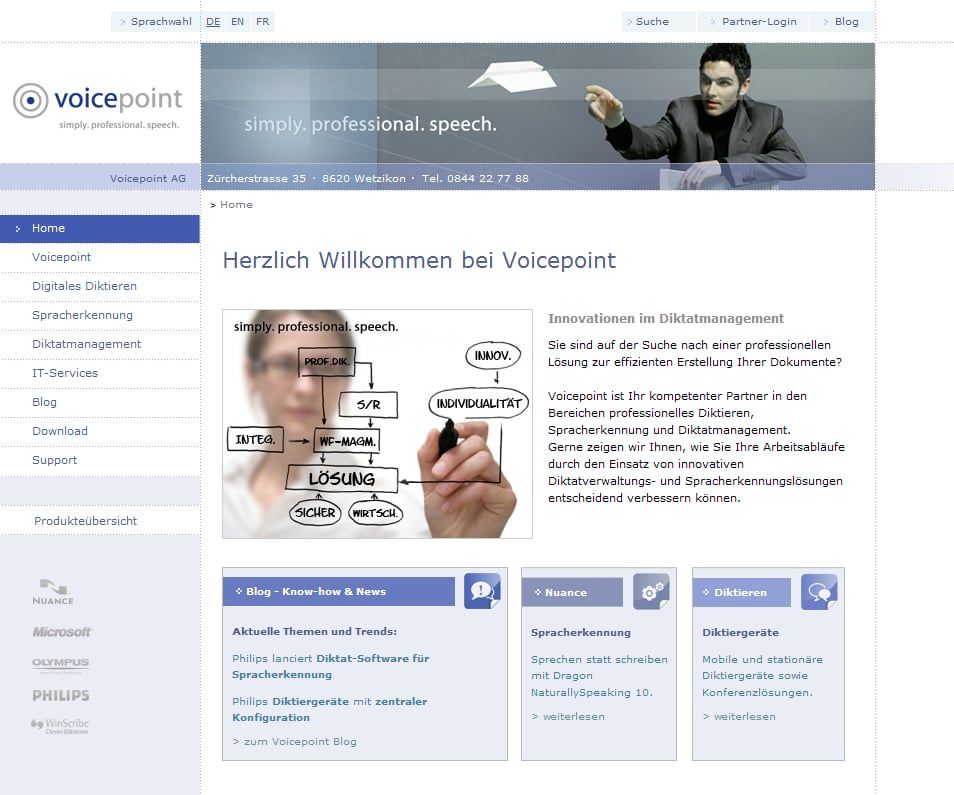Click the whiteboard diagram image
Screen dimensions: 954x795
point(377,424)
